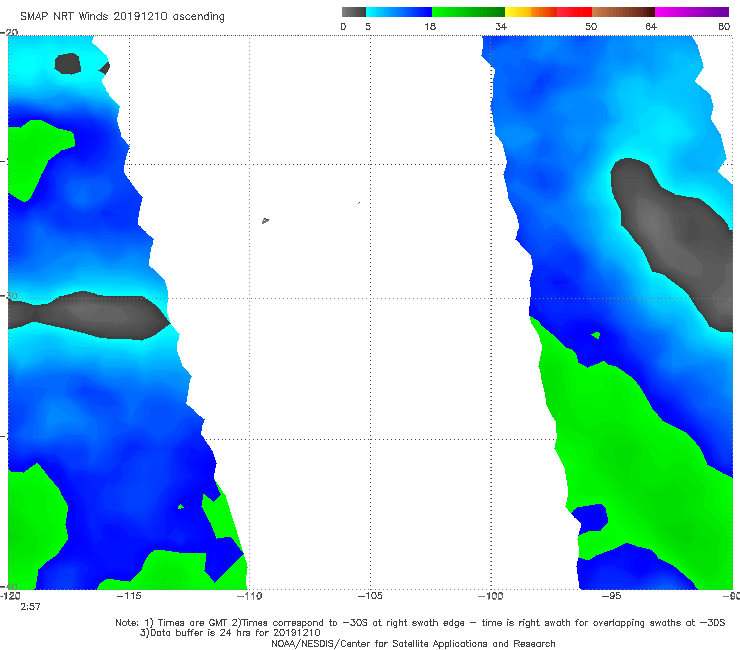This screenshot has height=650, width=740.
Task: Click the color bar label "5"
Action: point(368,26)
